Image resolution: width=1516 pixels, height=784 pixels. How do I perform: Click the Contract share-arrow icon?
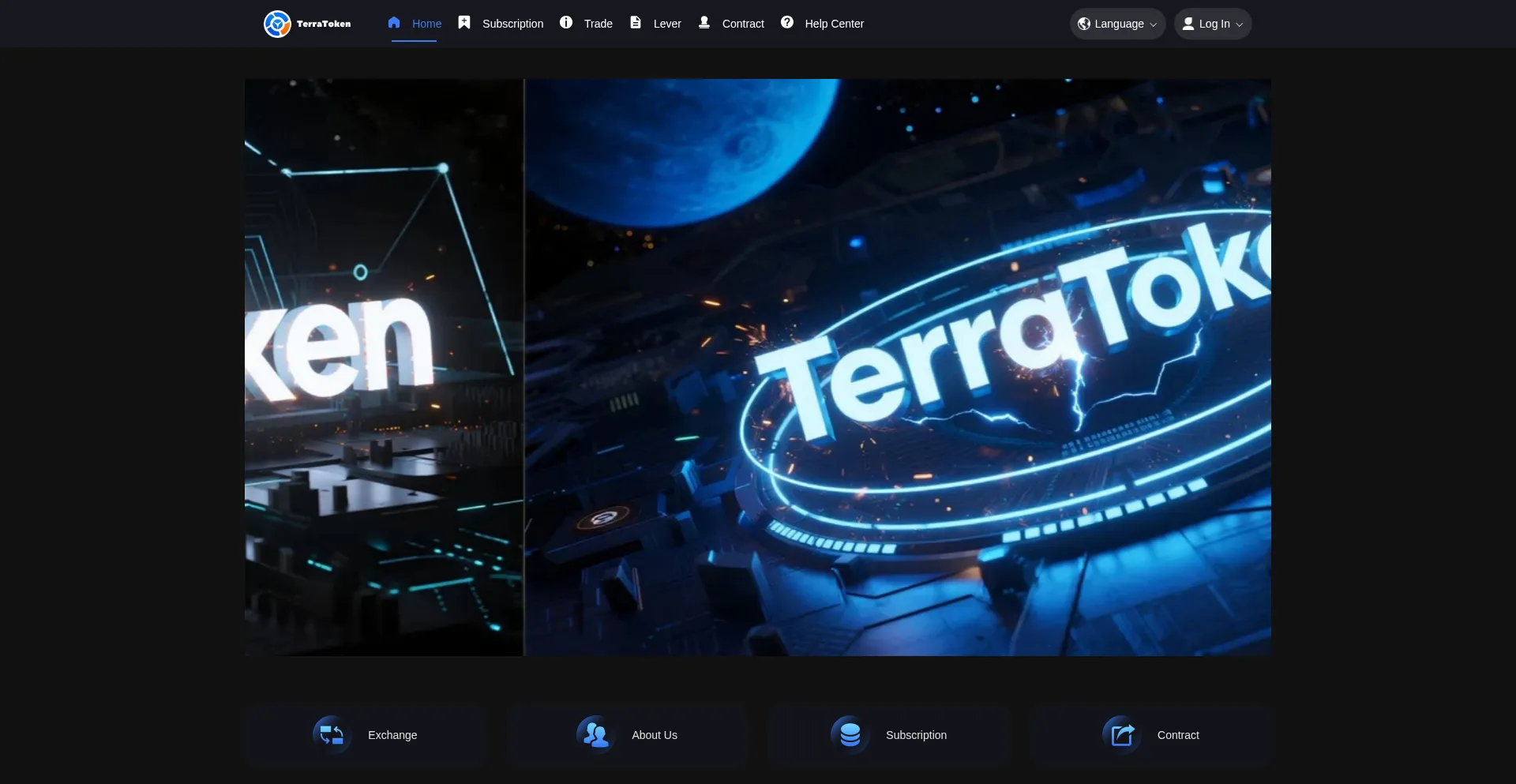click(1122, 735)
